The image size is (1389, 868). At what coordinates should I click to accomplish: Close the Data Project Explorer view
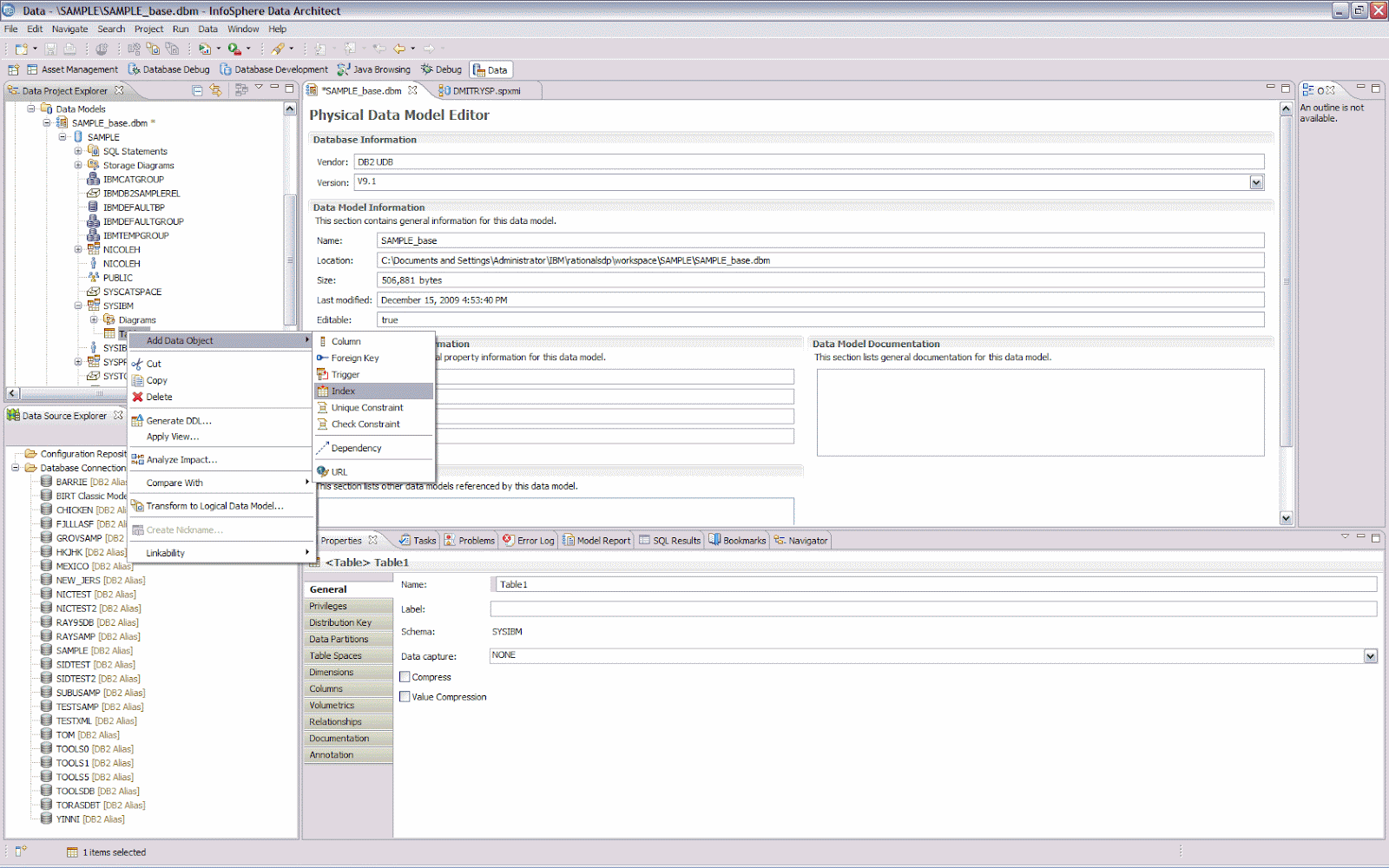(119, 90)
